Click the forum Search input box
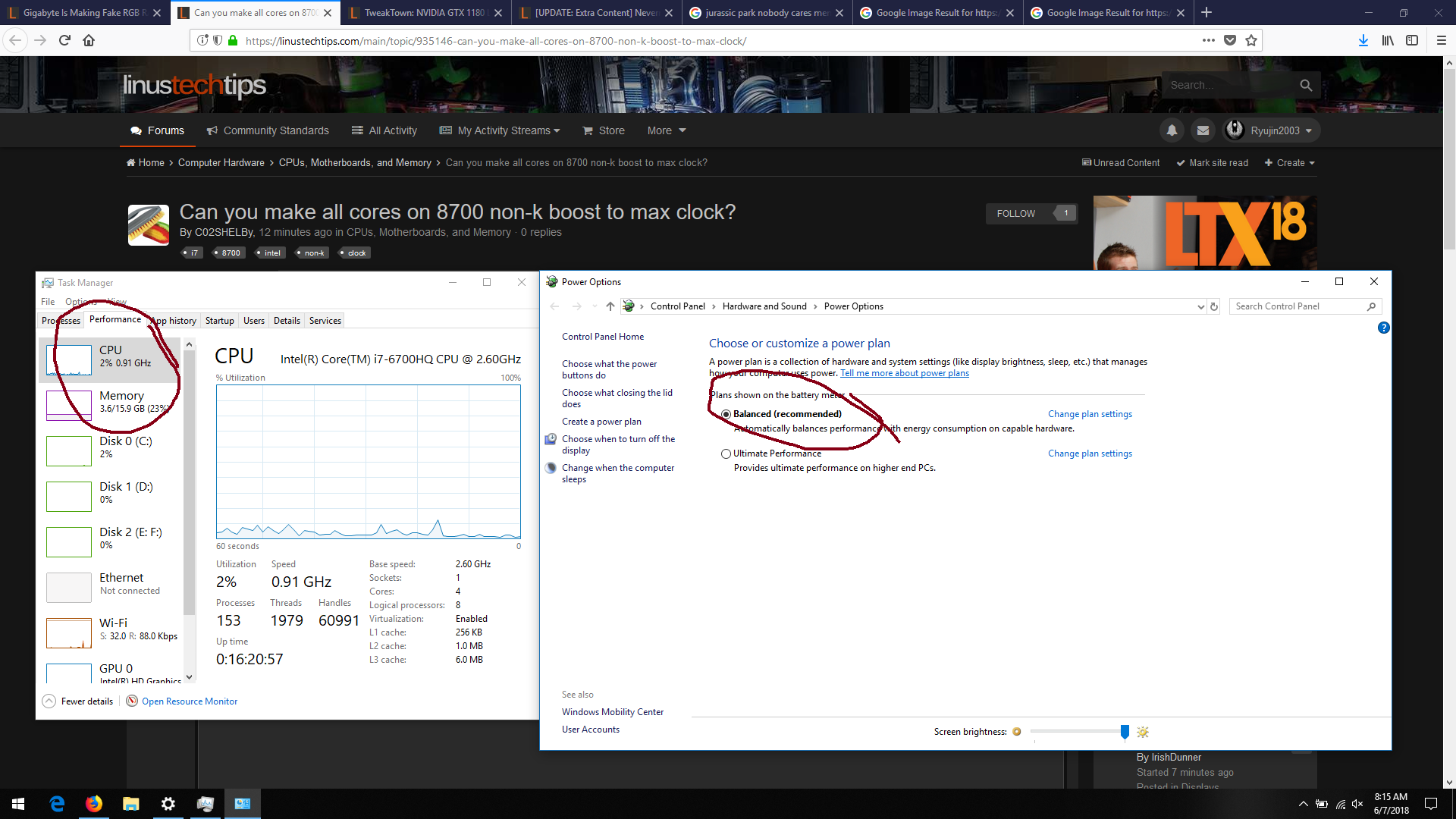The image size is (1456, 819). (x=1228, y=85)
